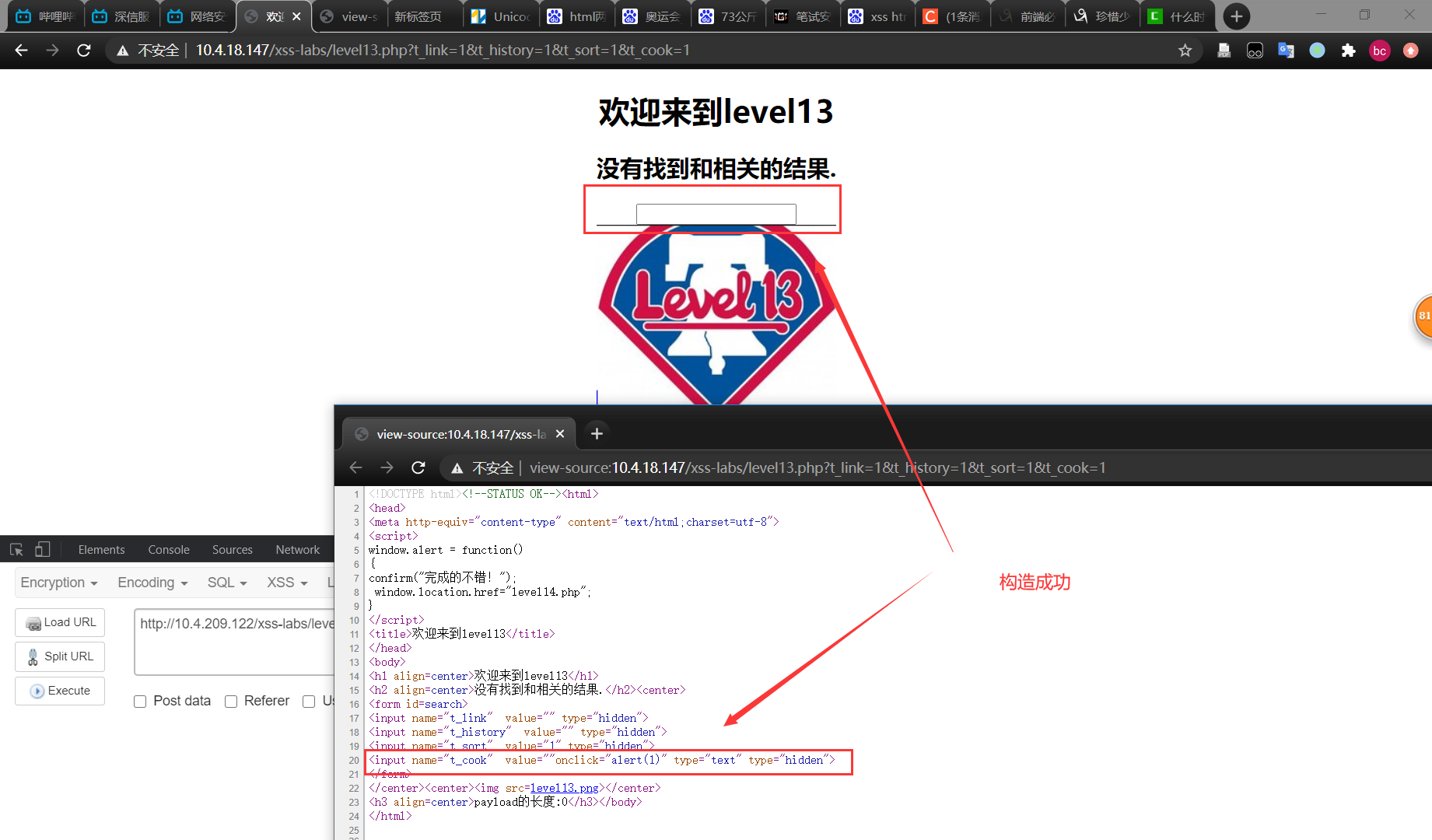Click the back navigation arrow

click(20, 50)
